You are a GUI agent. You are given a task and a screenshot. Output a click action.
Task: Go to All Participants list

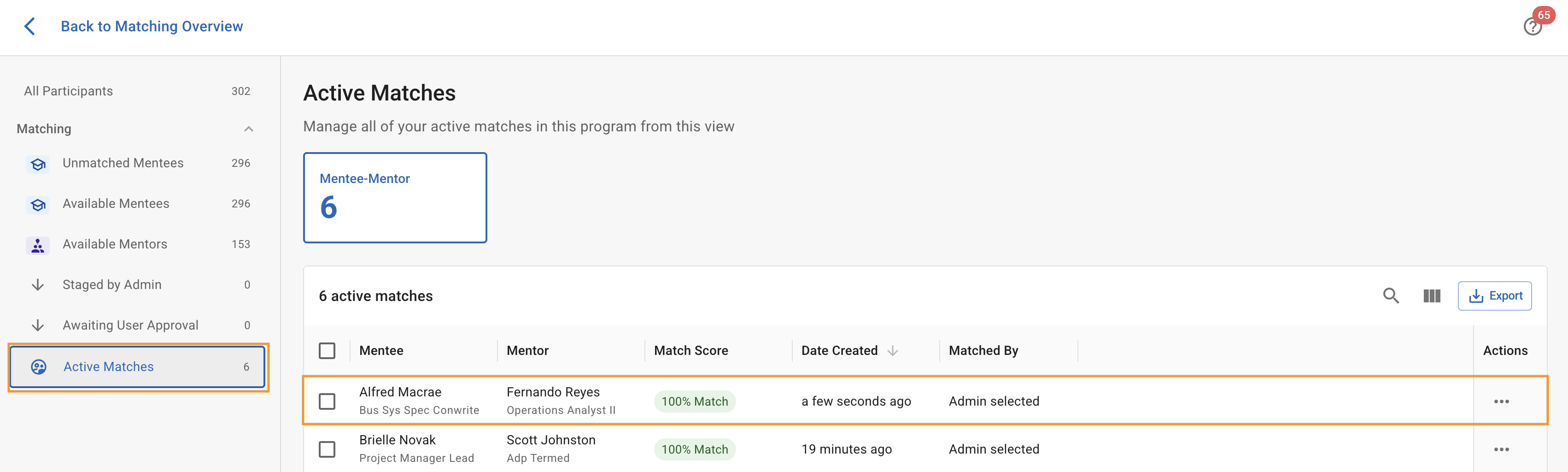click(68, 91)
